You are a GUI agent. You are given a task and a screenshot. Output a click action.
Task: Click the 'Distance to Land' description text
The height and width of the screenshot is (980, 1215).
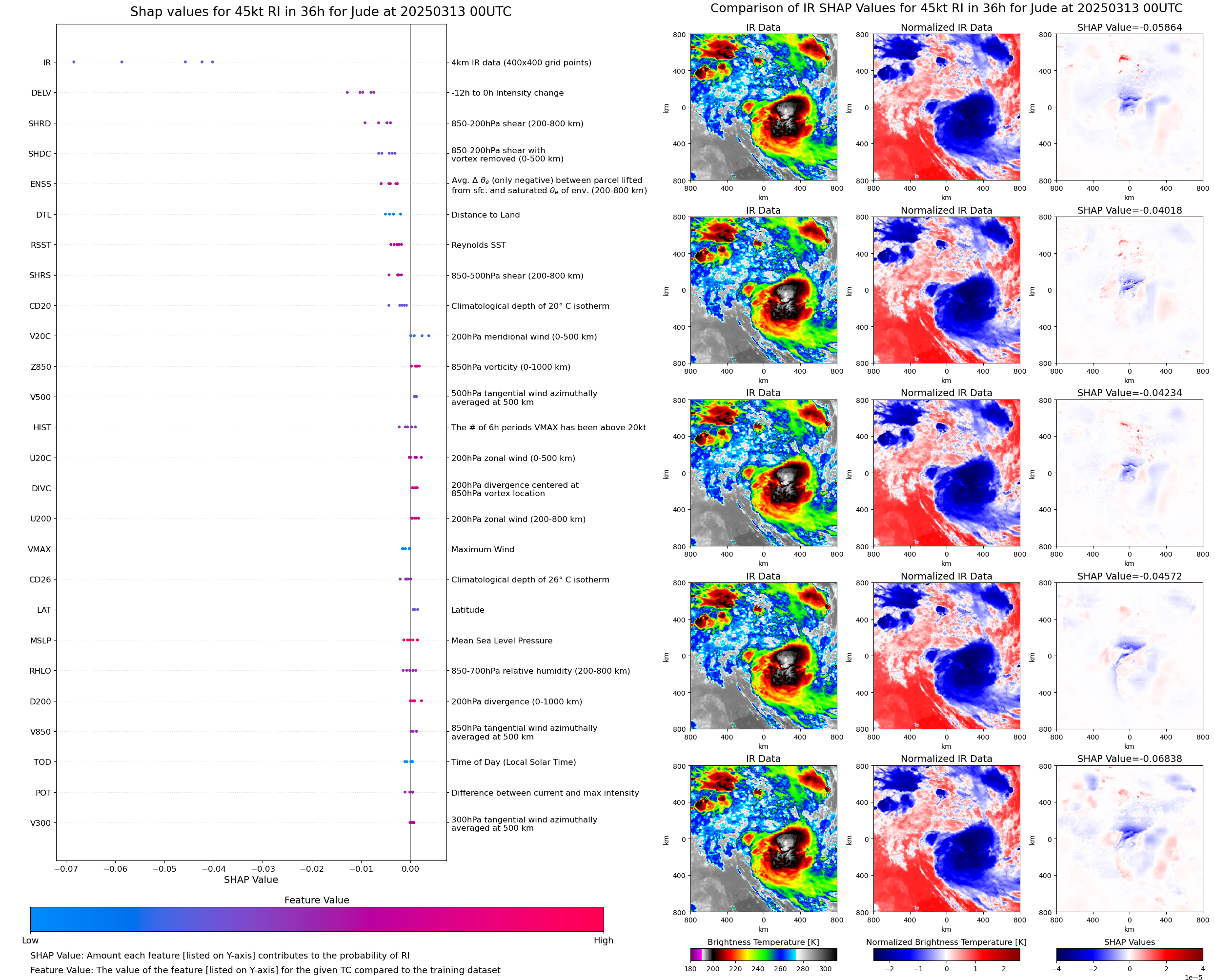coord(486,215)
